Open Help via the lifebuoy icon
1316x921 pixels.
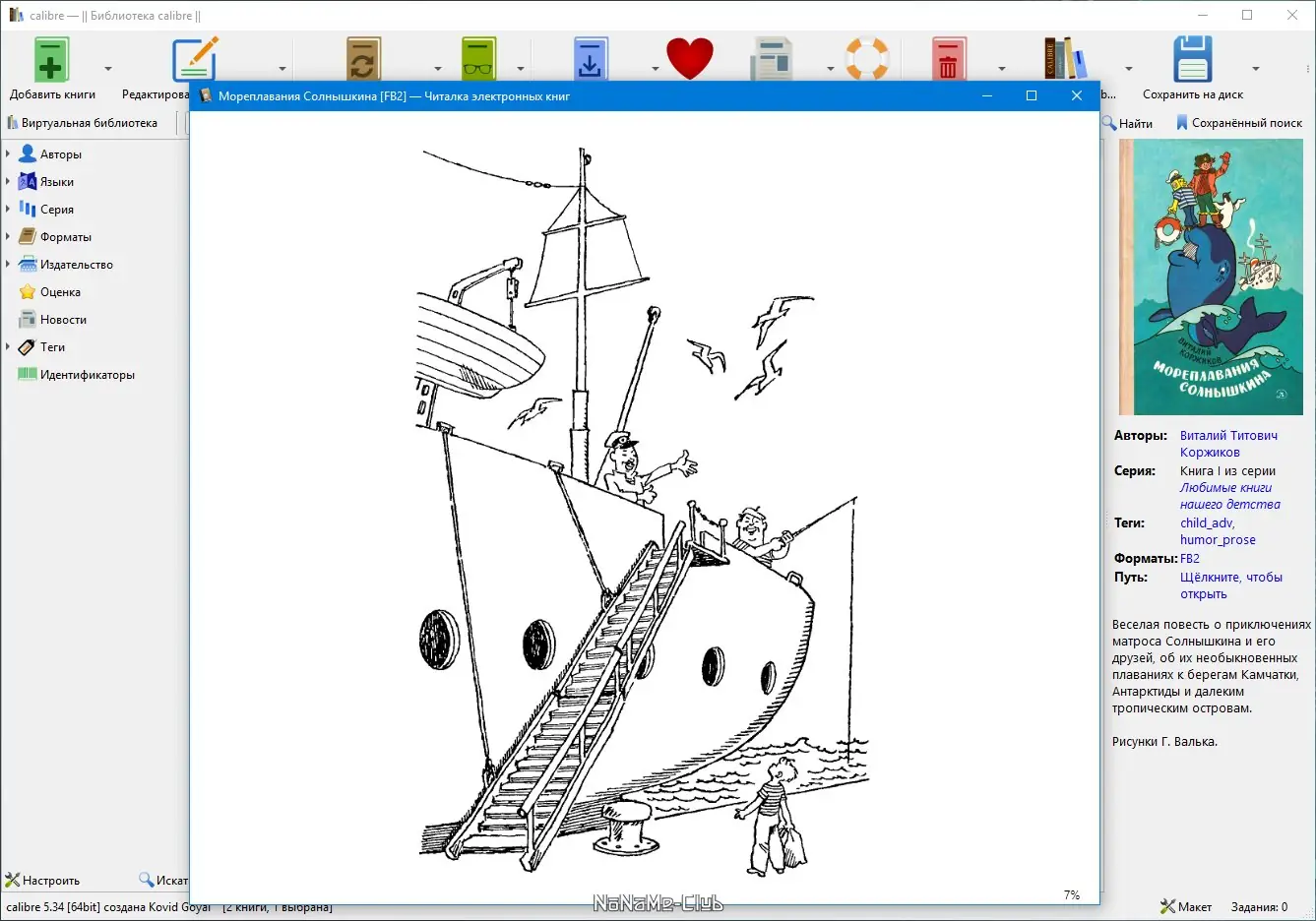(867, 59)
